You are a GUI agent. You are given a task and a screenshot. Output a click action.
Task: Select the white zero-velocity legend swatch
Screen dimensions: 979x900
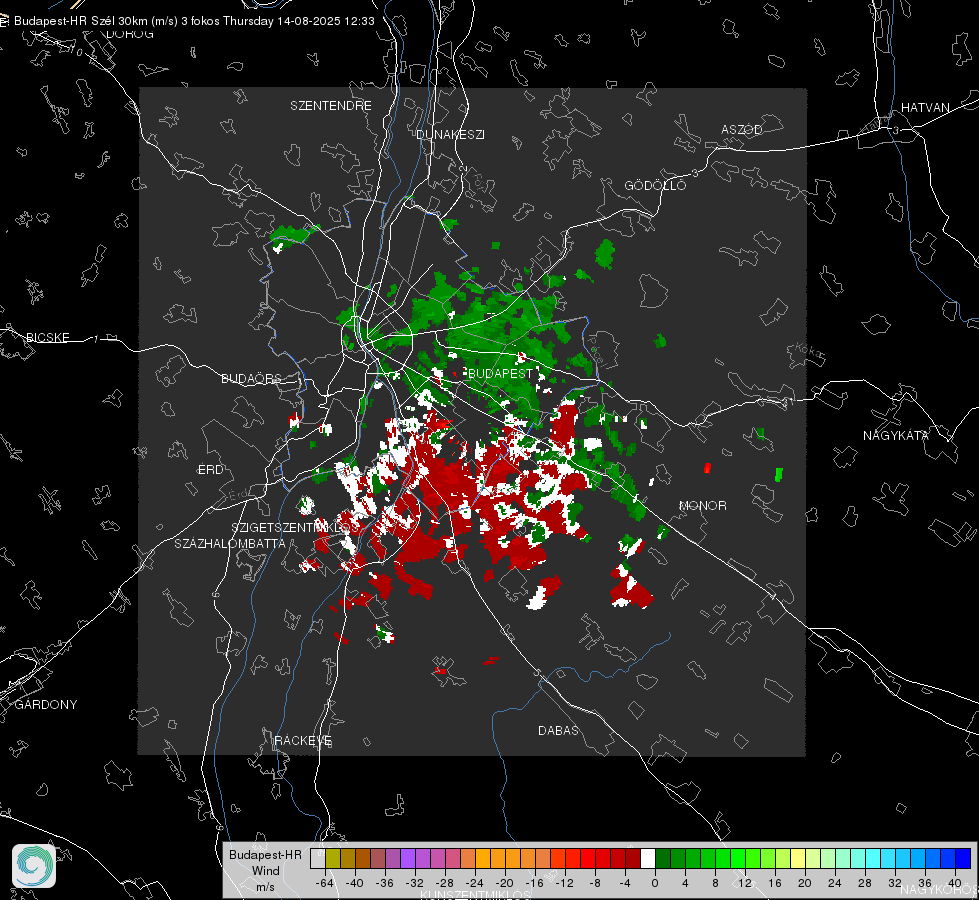coord(648,859)
